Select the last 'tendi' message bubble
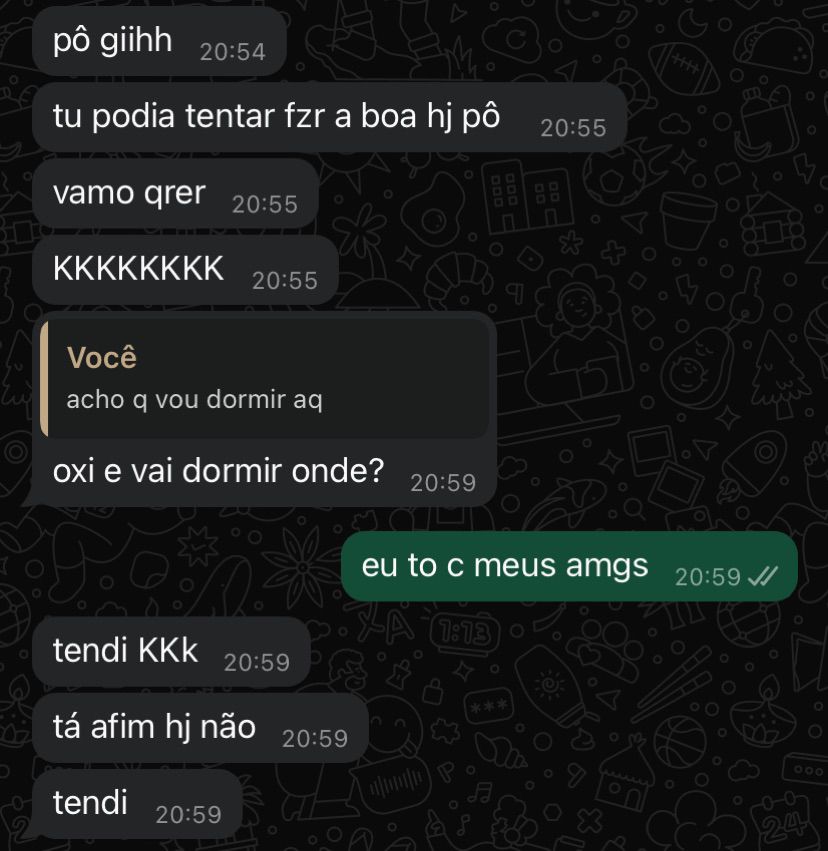The height and width of the screenshot is (851, 828). [x=137, y=804]
